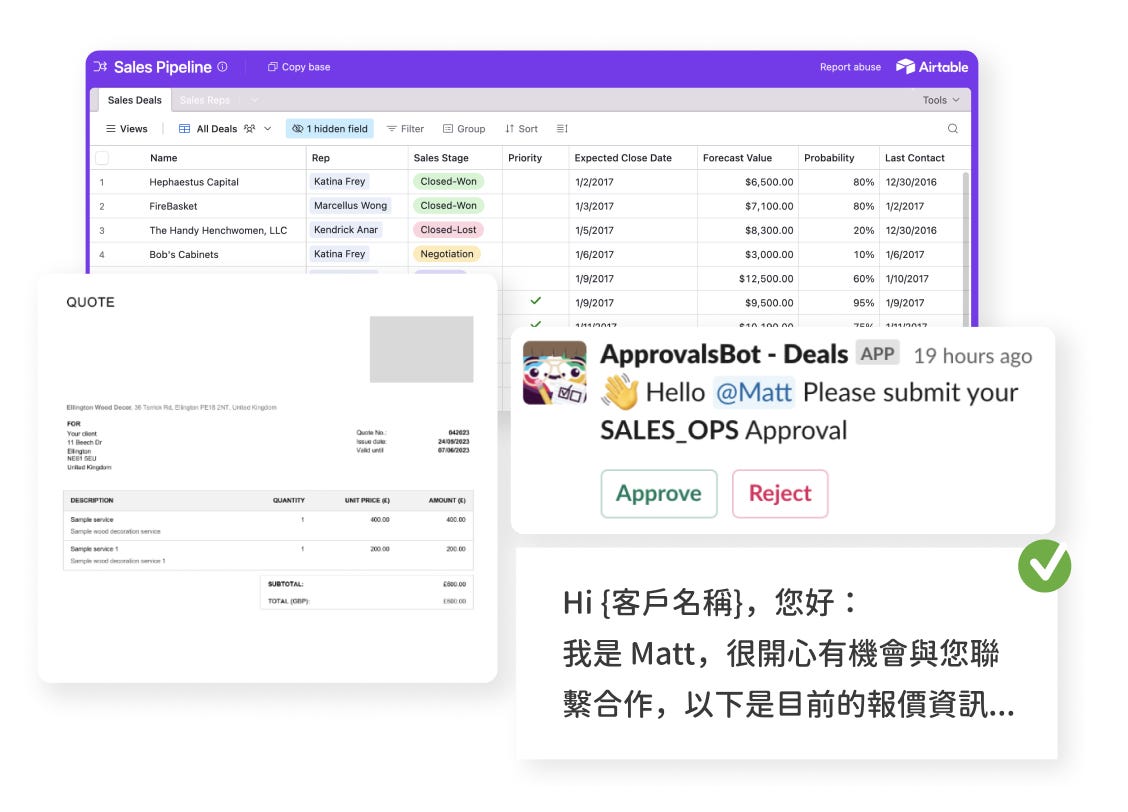Click the Marcellus Wong rep tag

click(350, 206)
